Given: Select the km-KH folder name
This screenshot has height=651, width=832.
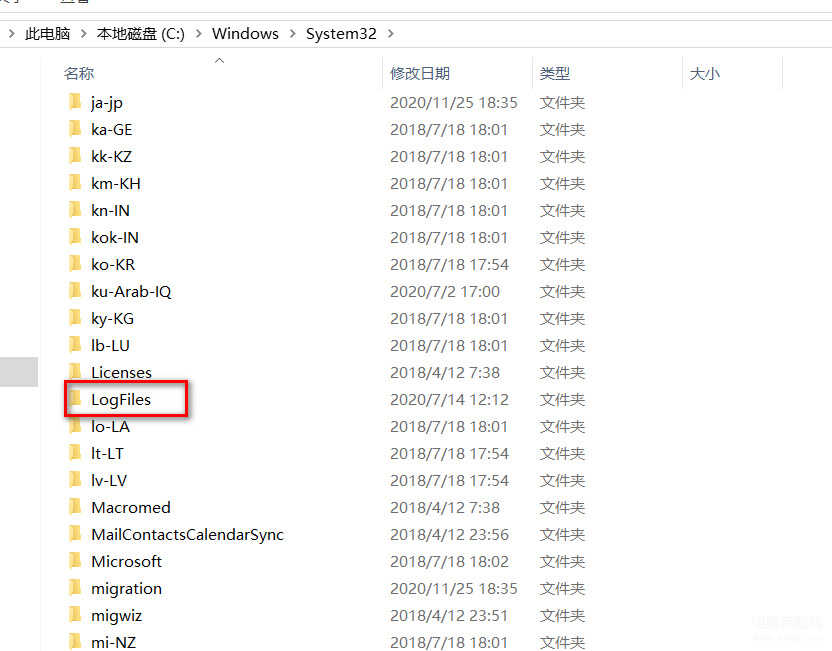Looking at the screenshot, I should tap(116, 184).
